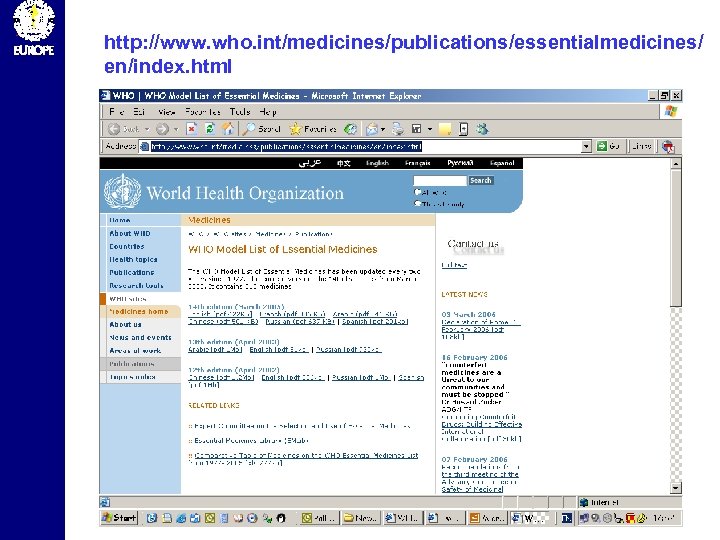Click the Adobe PDF icon beside Links
This screenshot has height=540, width=720.
[x=668, y=146]
